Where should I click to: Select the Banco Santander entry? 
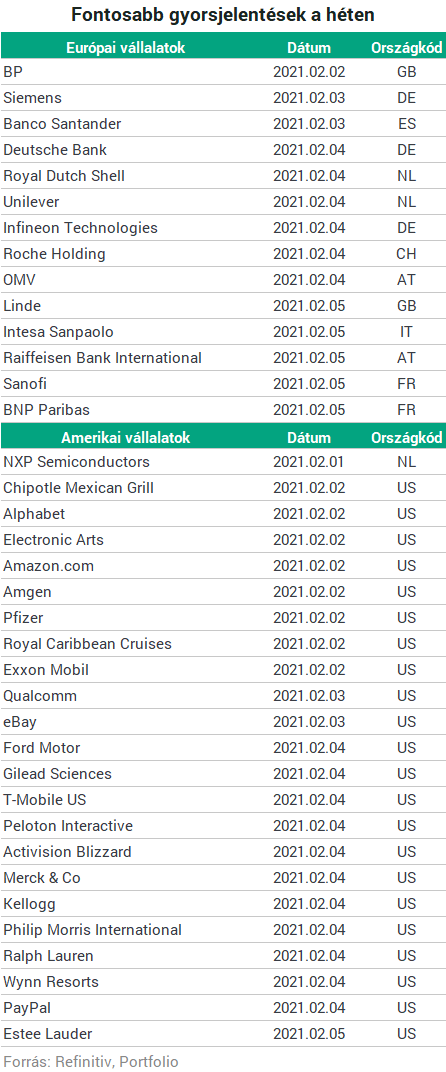tap(62, 123)
